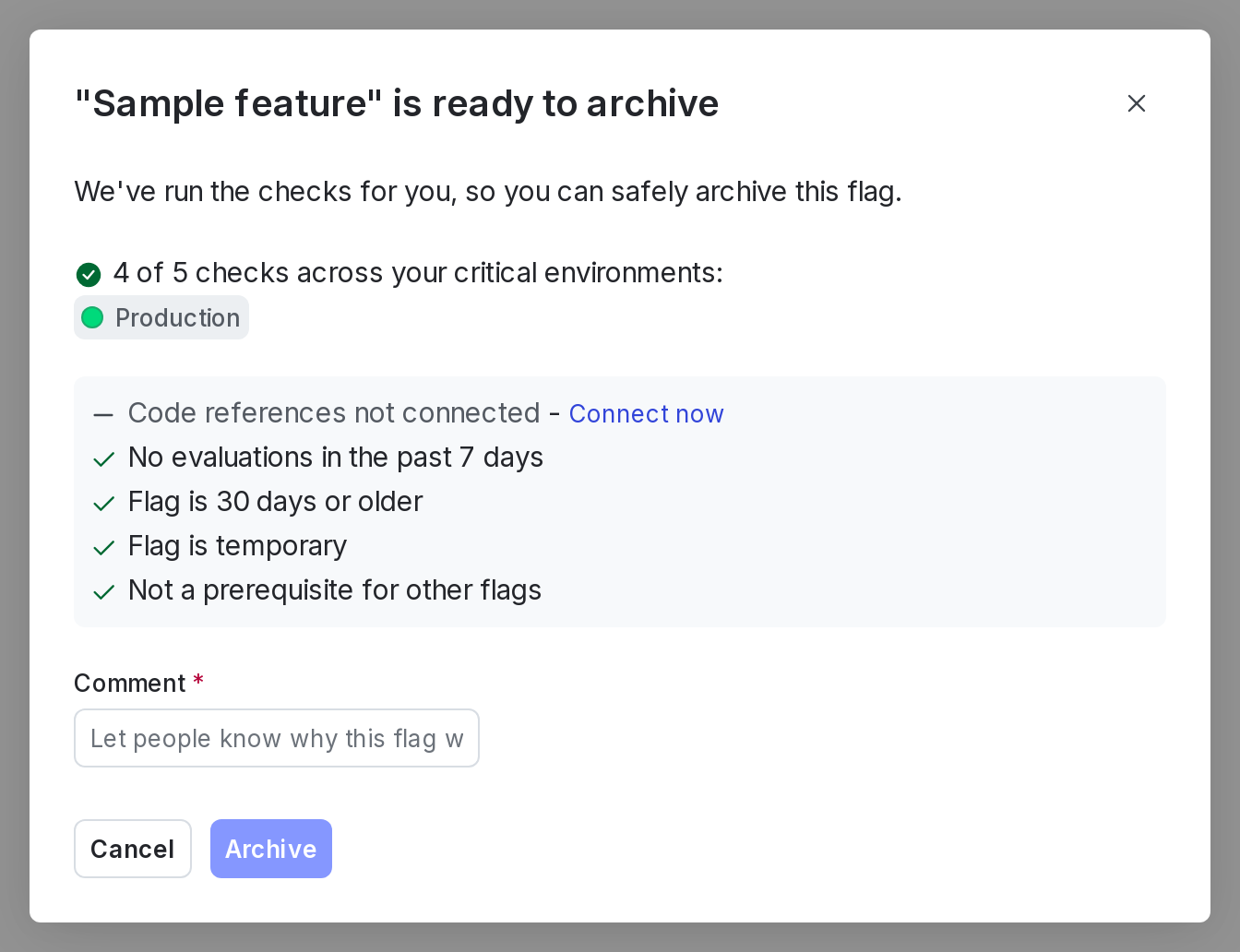Click the required asterisk next to Comment

[x=198, y=681]
